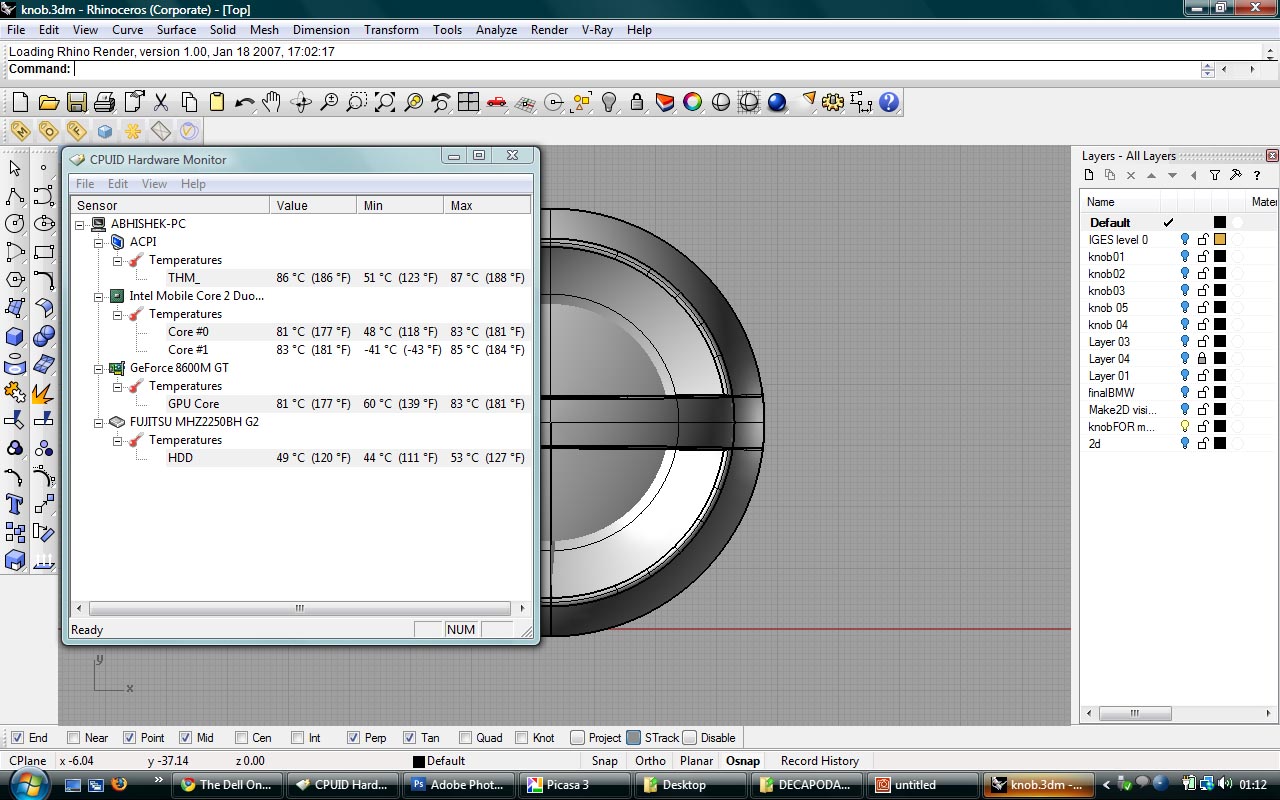Click the Print icon in Rhino toolbar

[x=104, y=102]
